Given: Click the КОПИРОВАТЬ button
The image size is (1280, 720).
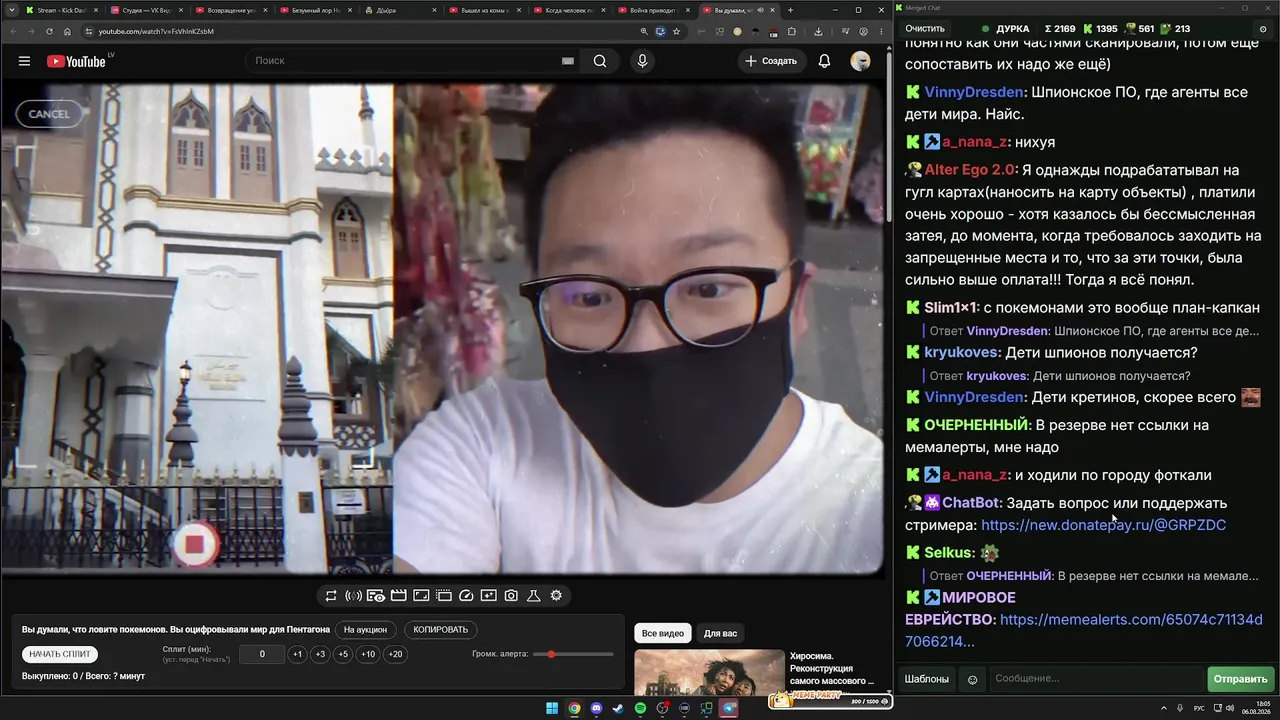Looking at the screenshot, I should click(x=440, y=630).
